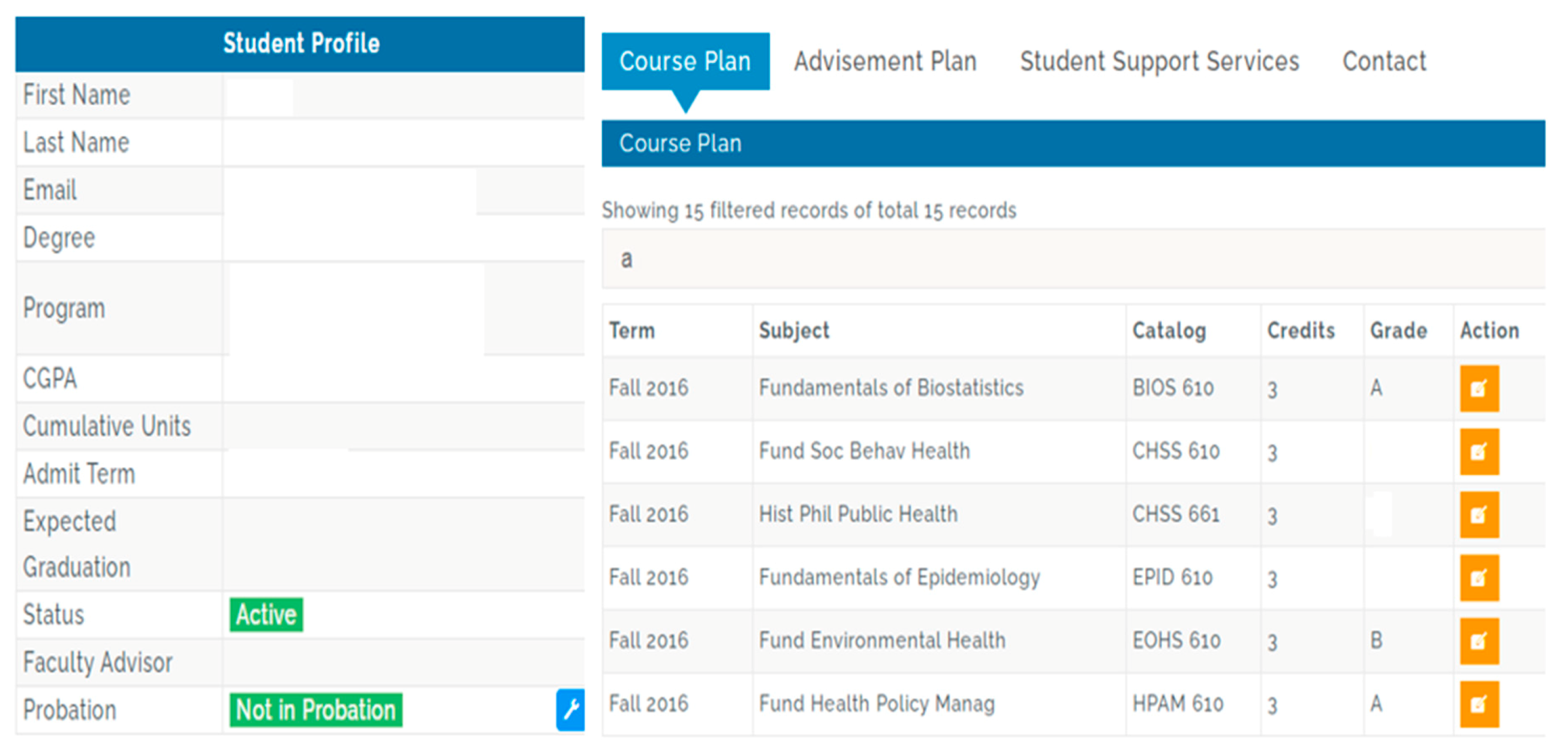The height and width of the screenshot is (756, 1568).
Task: Click the Catalog column header
Action: click(x=1169, y=330)
